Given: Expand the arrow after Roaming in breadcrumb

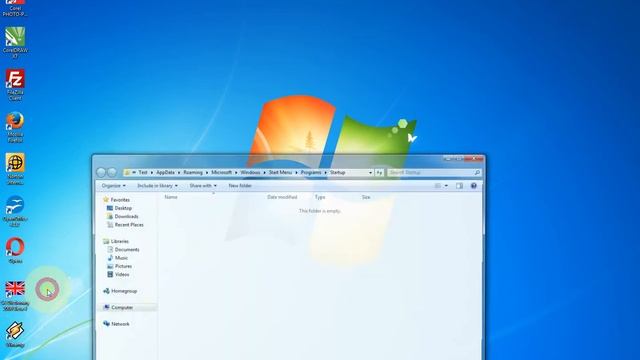Looking at the screenshot, I should tap(207, 173).
